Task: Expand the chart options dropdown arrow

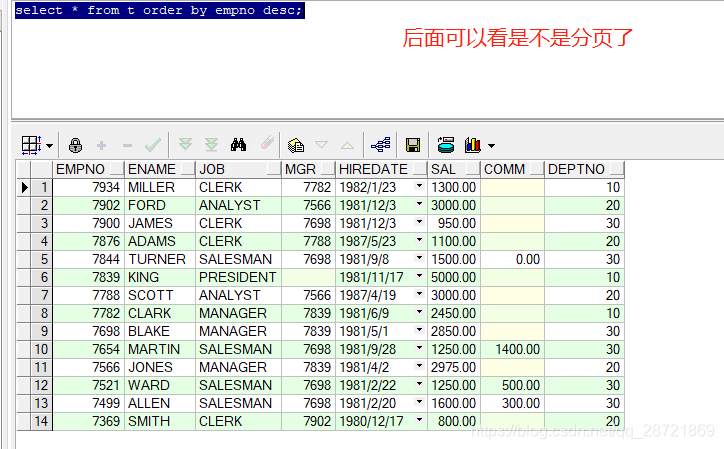Action: 491,146
